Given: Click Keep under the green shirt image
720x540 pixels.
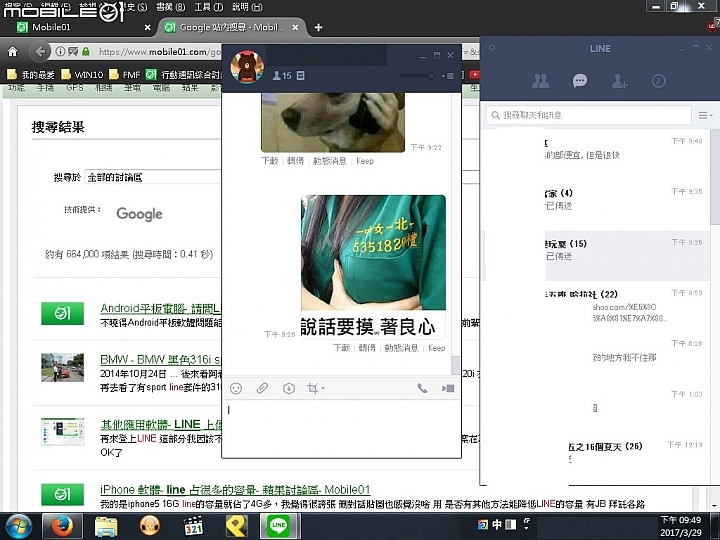Looking at the screenshot, I should (437, 348).
